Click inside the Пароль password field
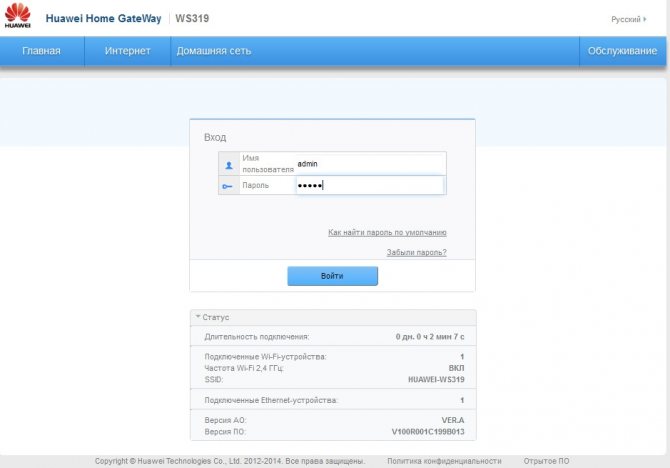 [x=370, y=185]
